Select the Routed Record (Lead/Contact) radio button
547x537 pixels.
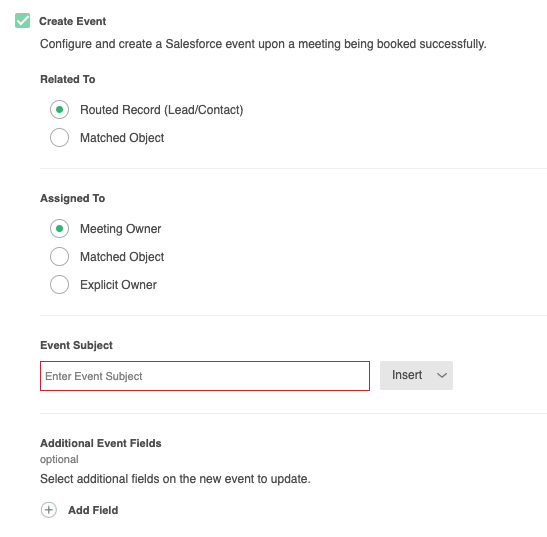tap(59, 110)
